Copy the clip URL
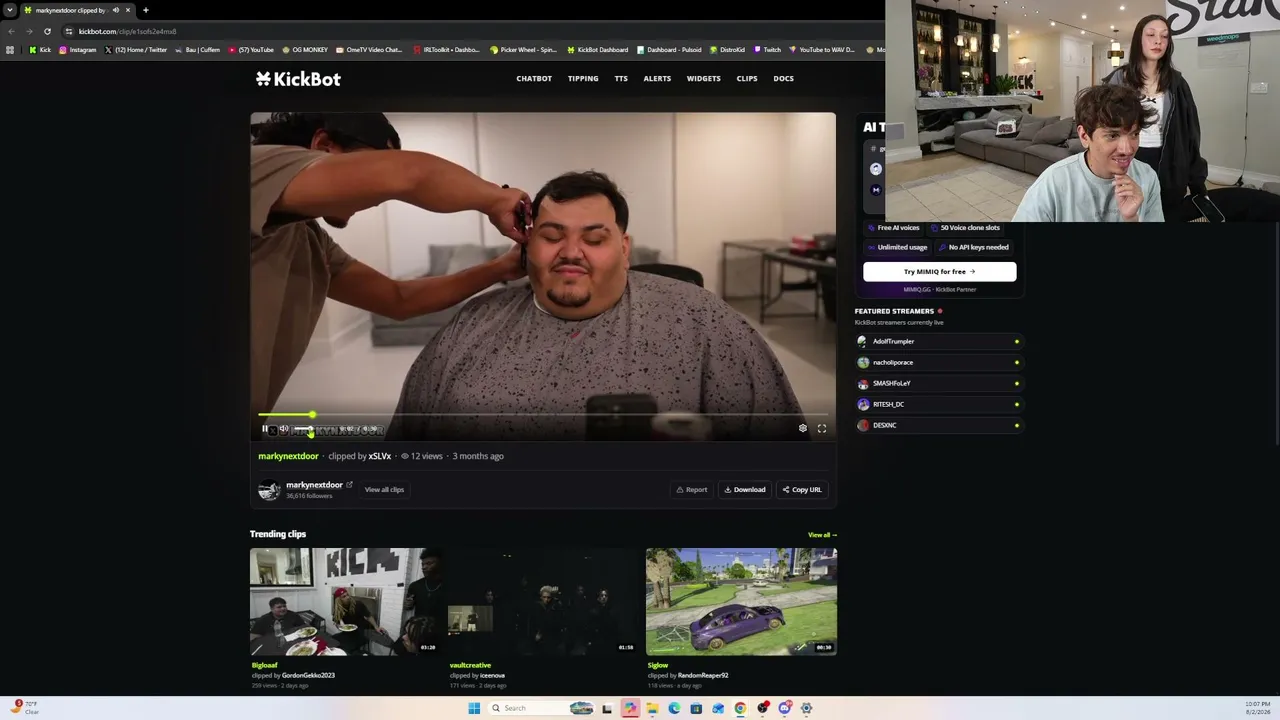 [x=802, y=490]
